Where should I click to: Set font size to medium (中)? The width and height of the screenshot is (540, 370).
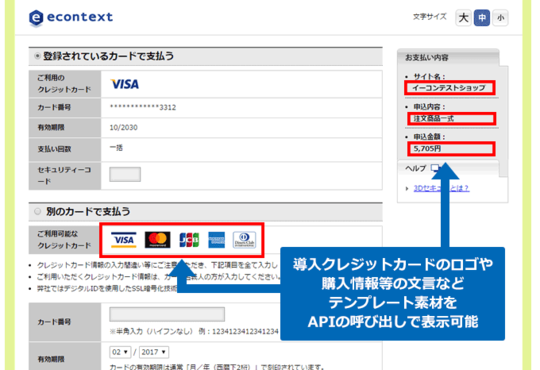(482, 18)
